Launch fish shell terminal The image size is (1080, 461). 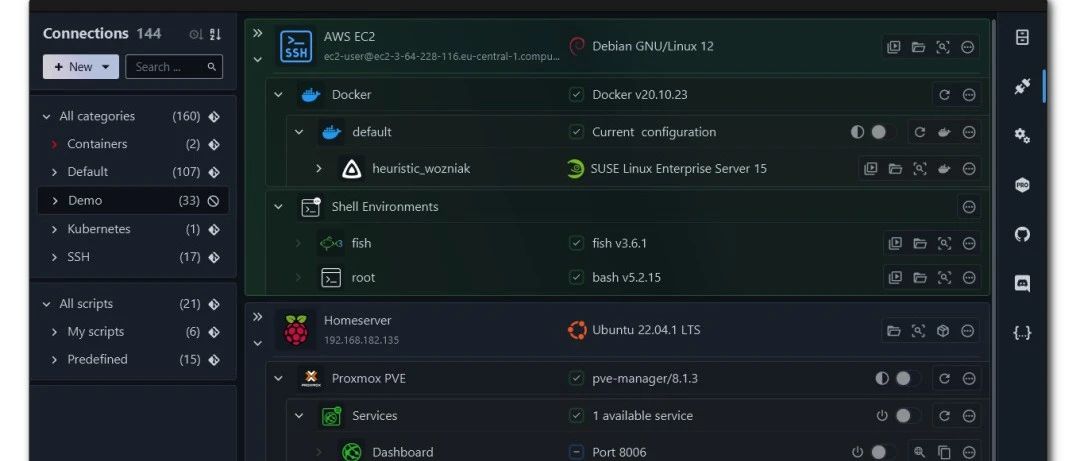pyautogui.click(x=895, y=243)
